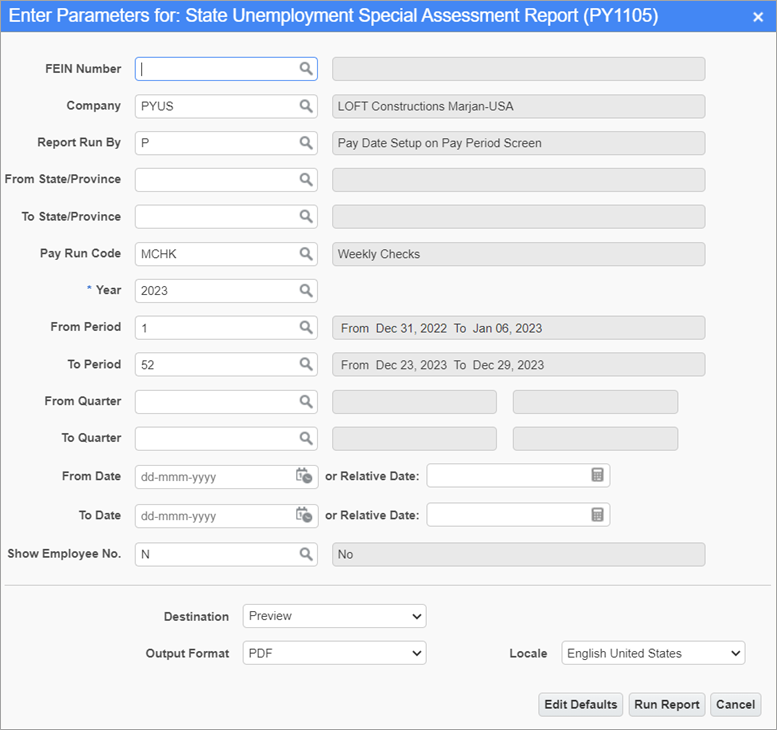Close the parameters dialog with X
The image size is (777, 730).
point(758,17)
